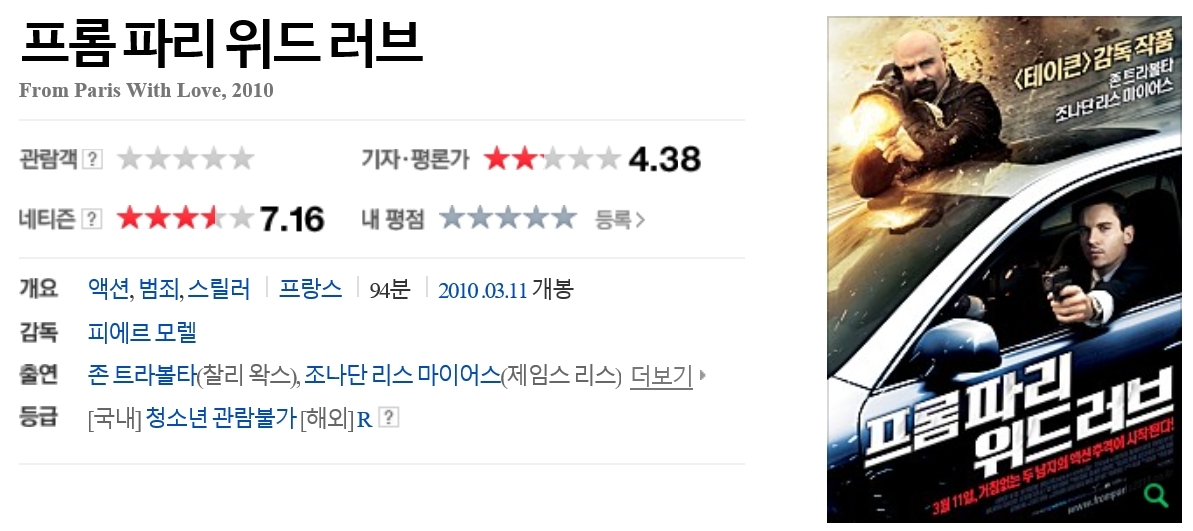The width and height of the screenshot is (1193, 531).
Task: Click the arrow icon next to 더보기
Action: [x=702, y=375]
